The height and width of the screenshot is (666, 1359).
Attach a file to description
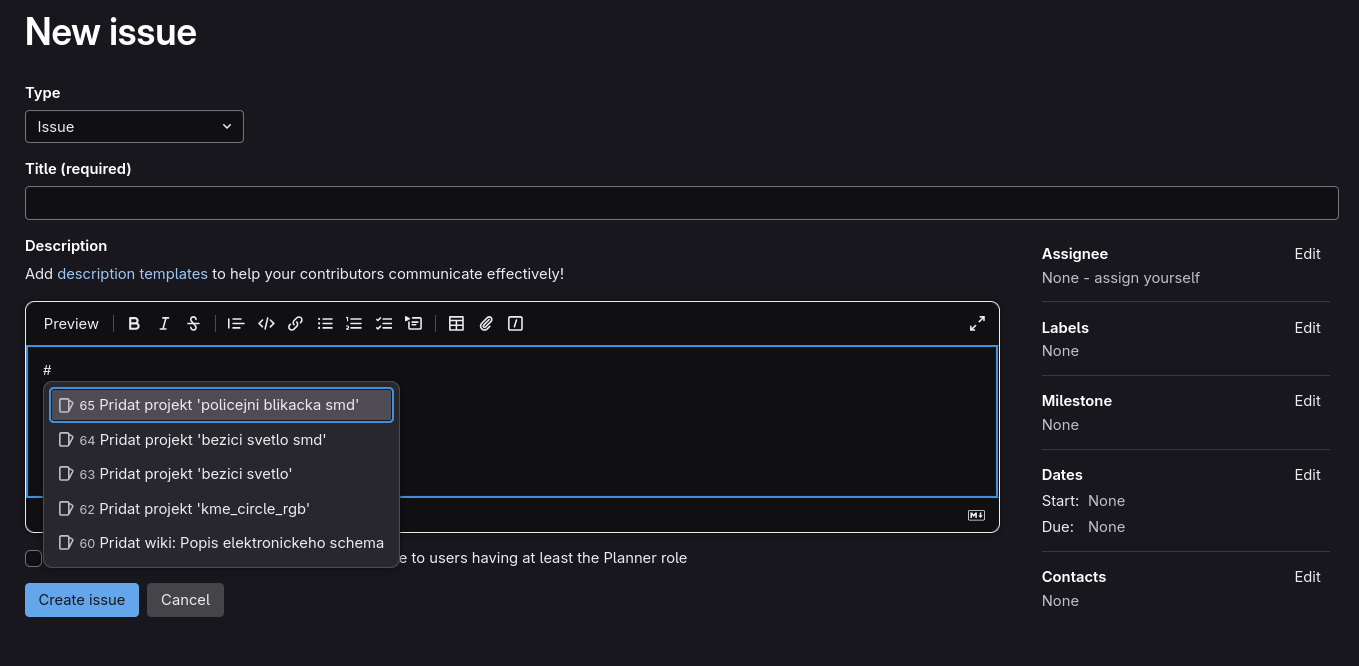(486, 324)
